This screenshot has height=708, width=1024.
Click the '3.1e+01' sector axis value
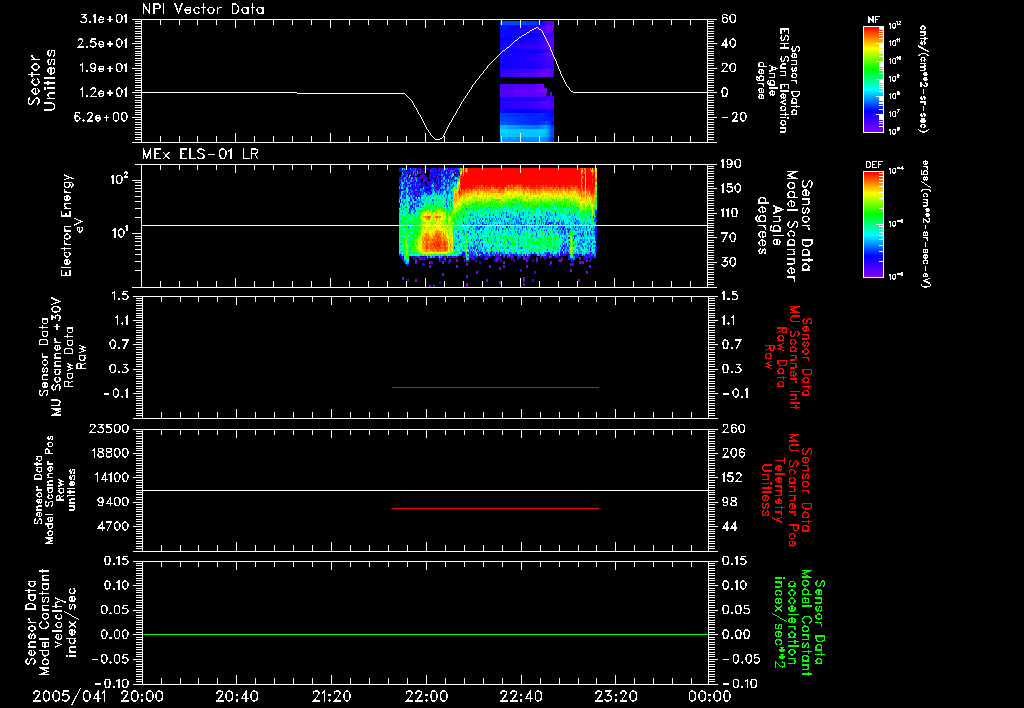pyautogui.click(x=106, y=18)
